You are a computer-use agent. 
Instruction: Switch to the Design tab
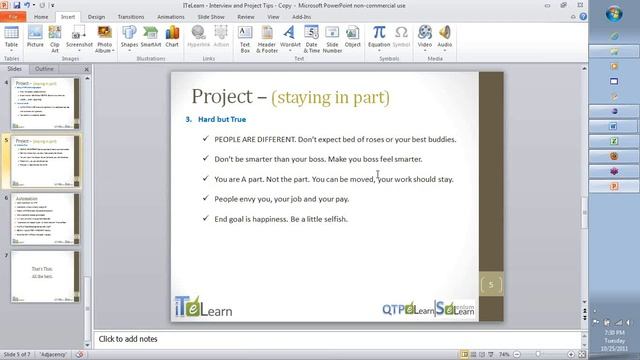[96, 17]
